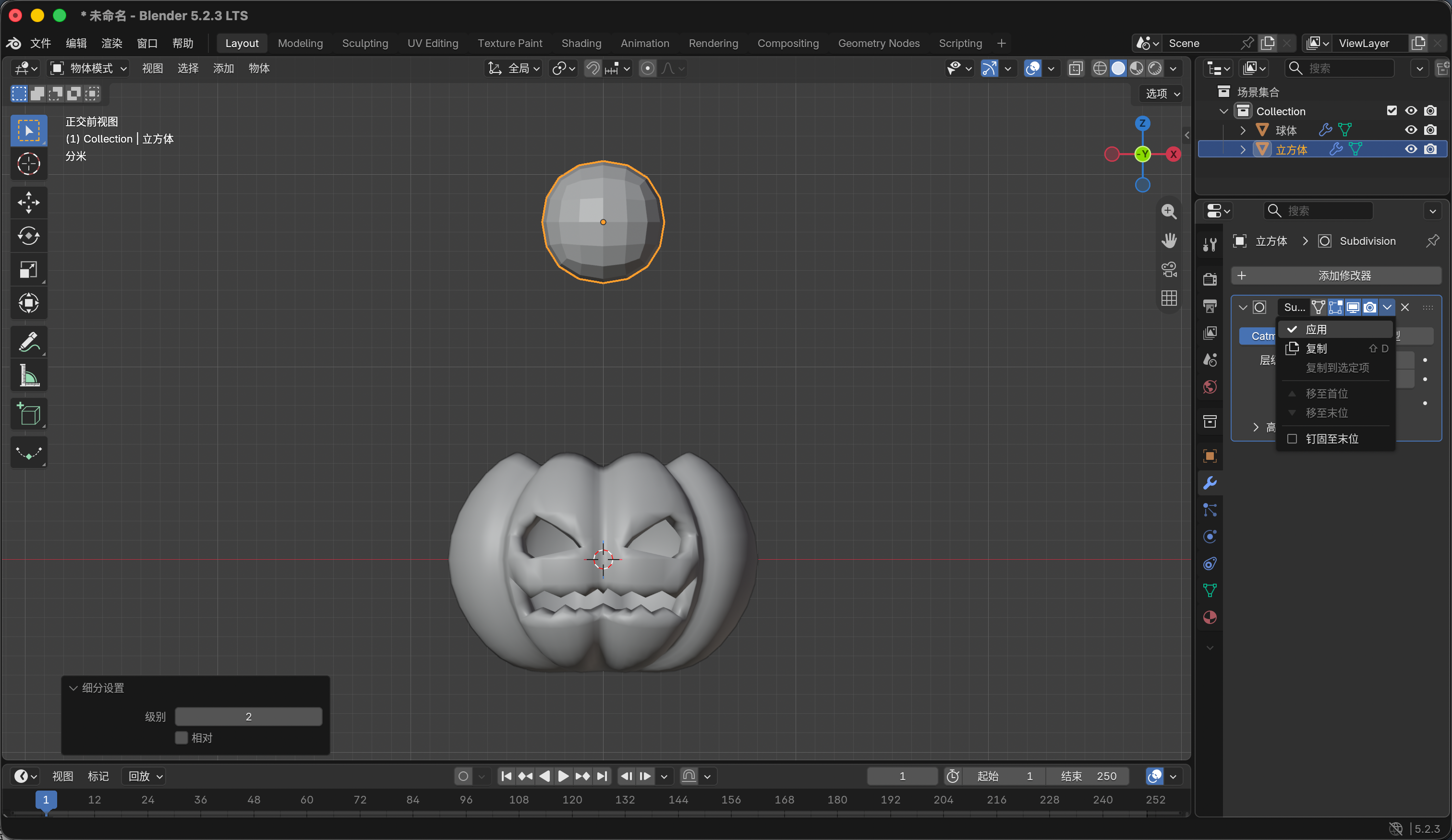This screenshot has height=840, width=1452.
Task: Select the 3D Cursor tool
Action: tap(28, 164)
